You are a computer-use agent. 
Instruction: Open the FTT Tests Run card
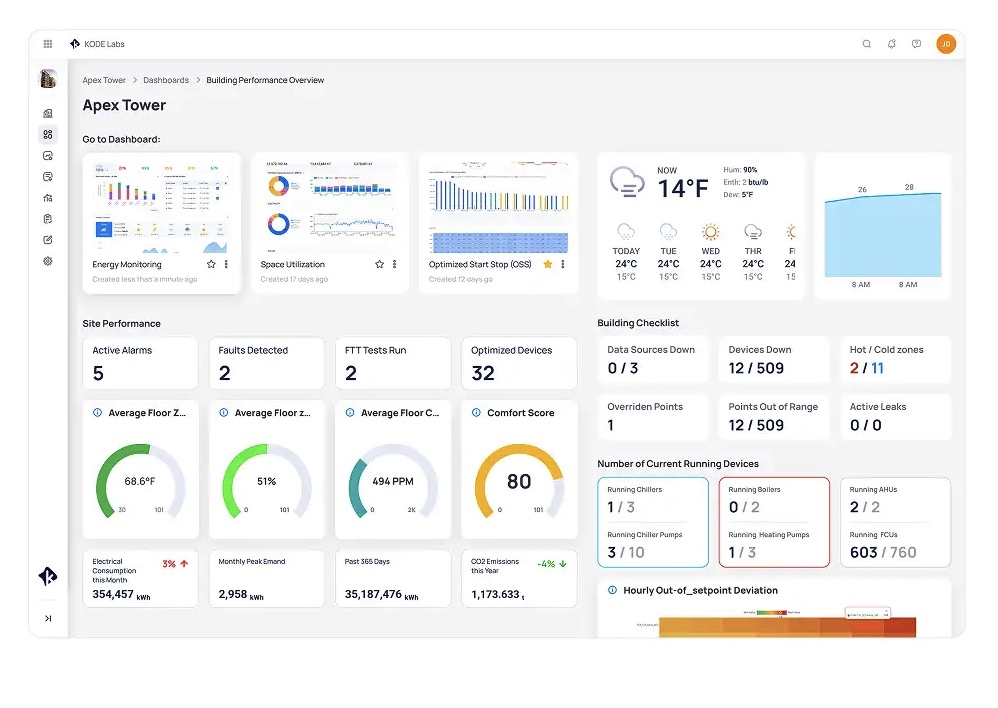pos(393,363)
